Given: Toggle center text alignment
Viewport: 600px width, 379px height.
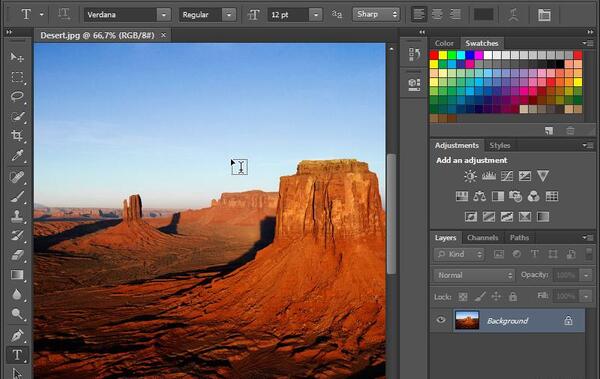Looking at the screenshot, I should (437, 15).
